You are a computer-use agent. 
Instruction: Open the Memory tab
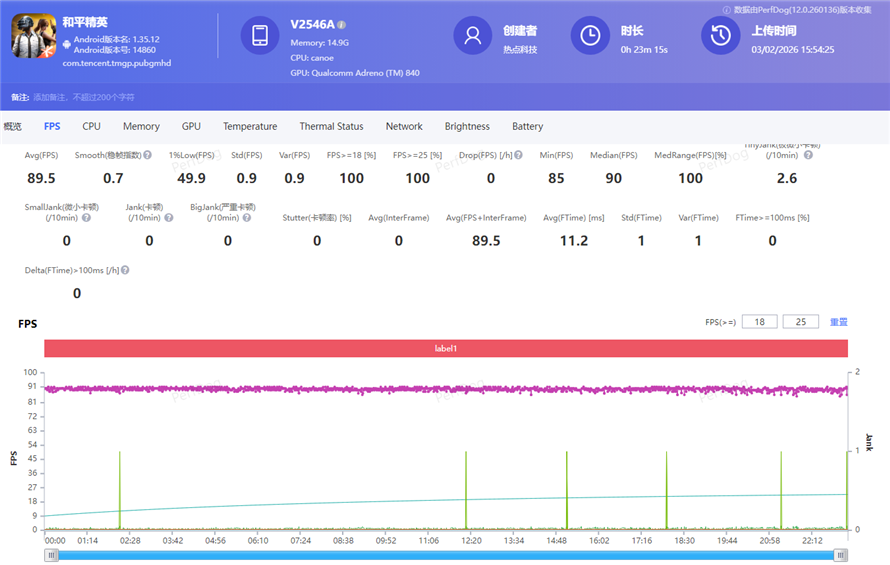141,127
